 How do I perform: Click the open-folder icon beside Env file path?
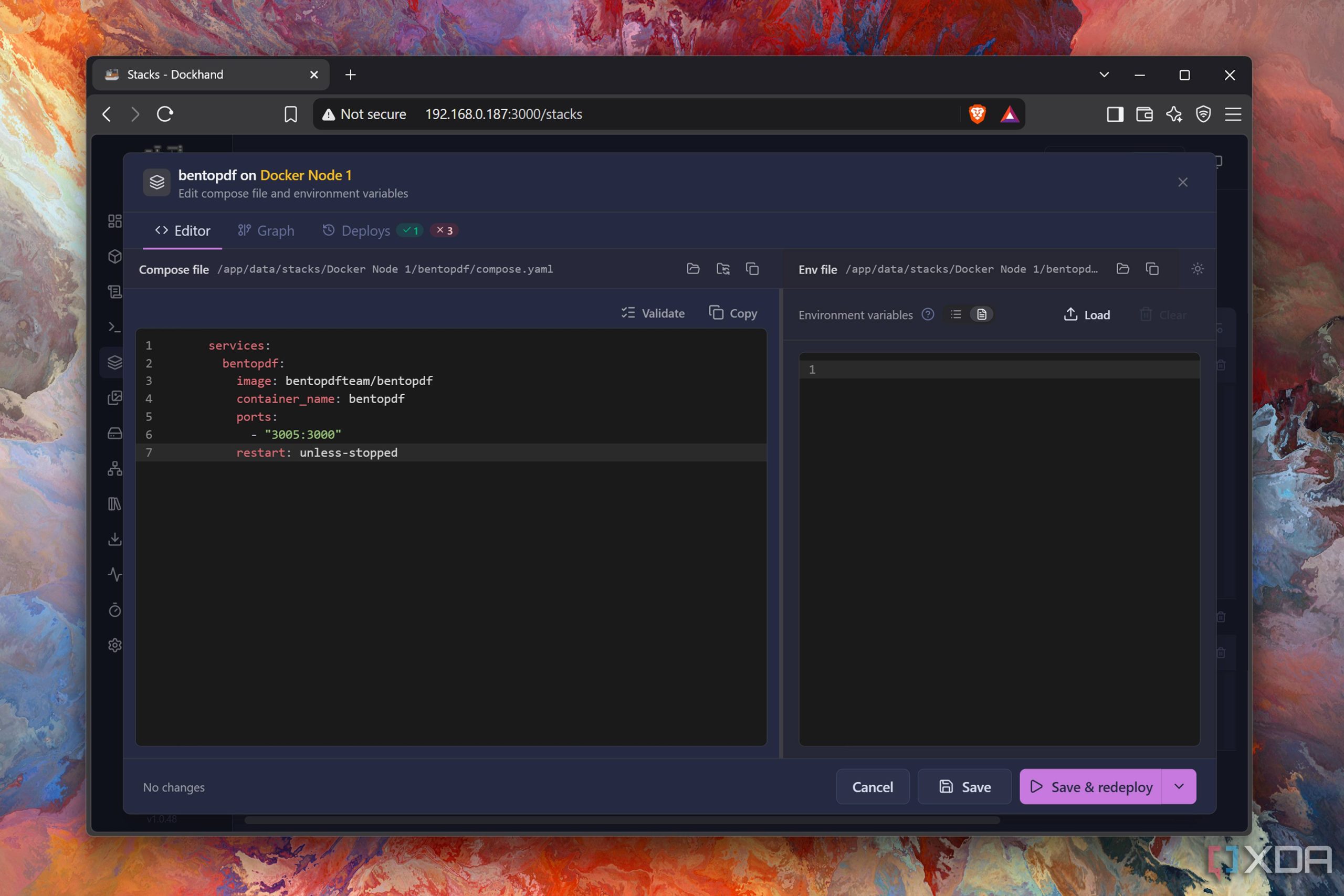pos(1123,269)
